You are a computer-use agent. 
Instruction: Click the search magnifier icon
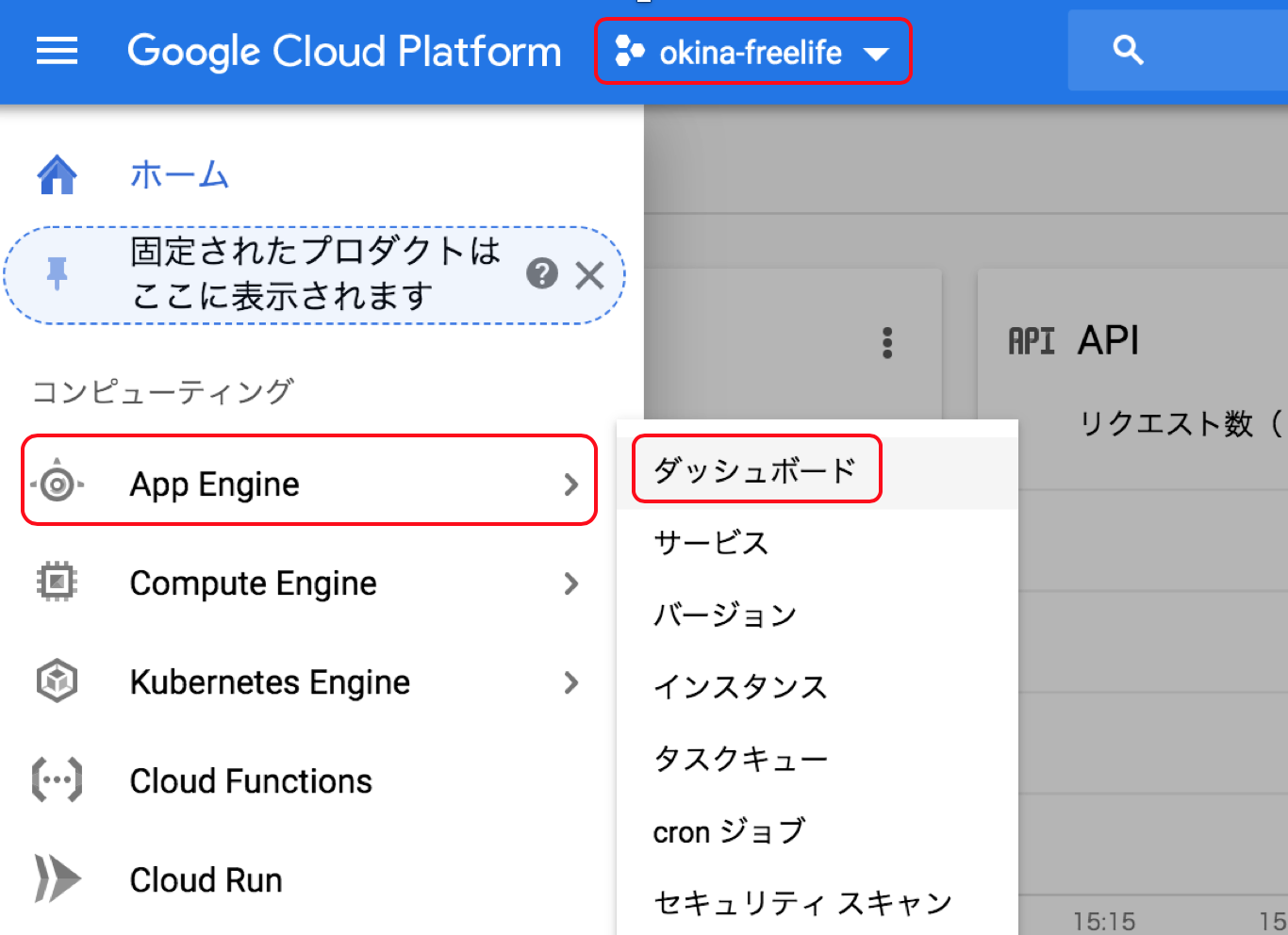coord(1128,50)
